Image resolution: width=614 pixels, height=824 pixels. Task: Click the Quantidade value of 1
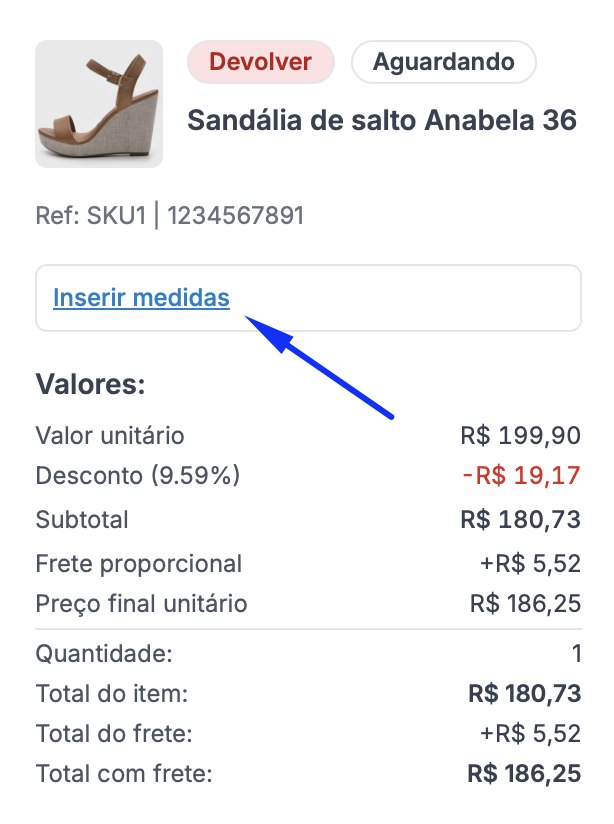(576, 654)
